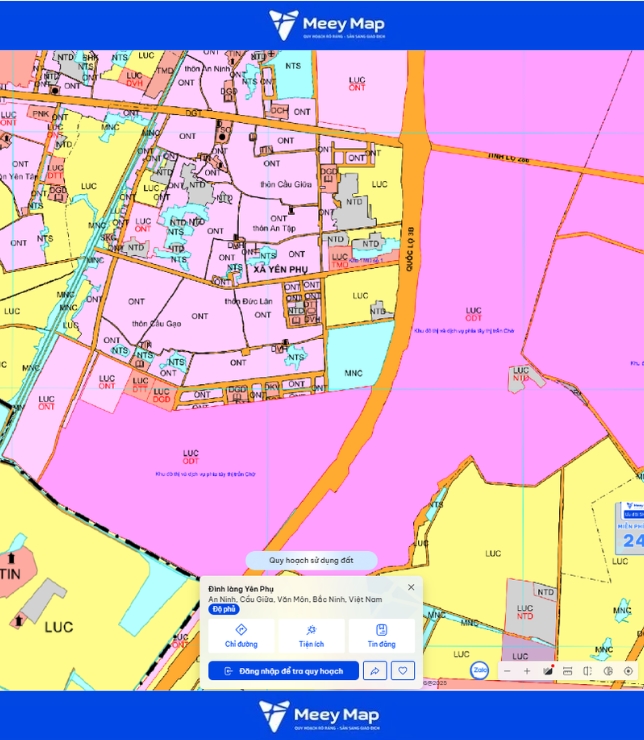Open the pie chart planning statistics icon
This screenshot has height=740, width=644.
click(608, 671)
